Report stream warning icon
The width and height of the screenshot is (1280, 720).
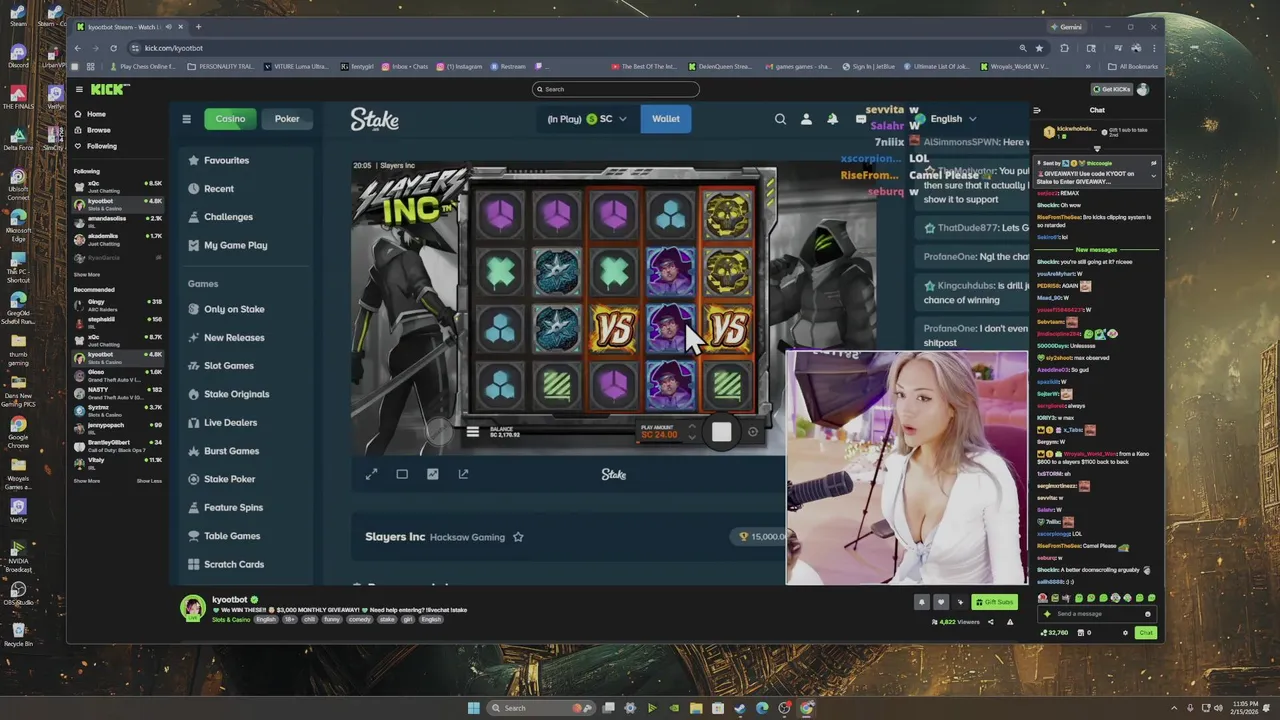pyautogui.click(x=1010, y=622)
